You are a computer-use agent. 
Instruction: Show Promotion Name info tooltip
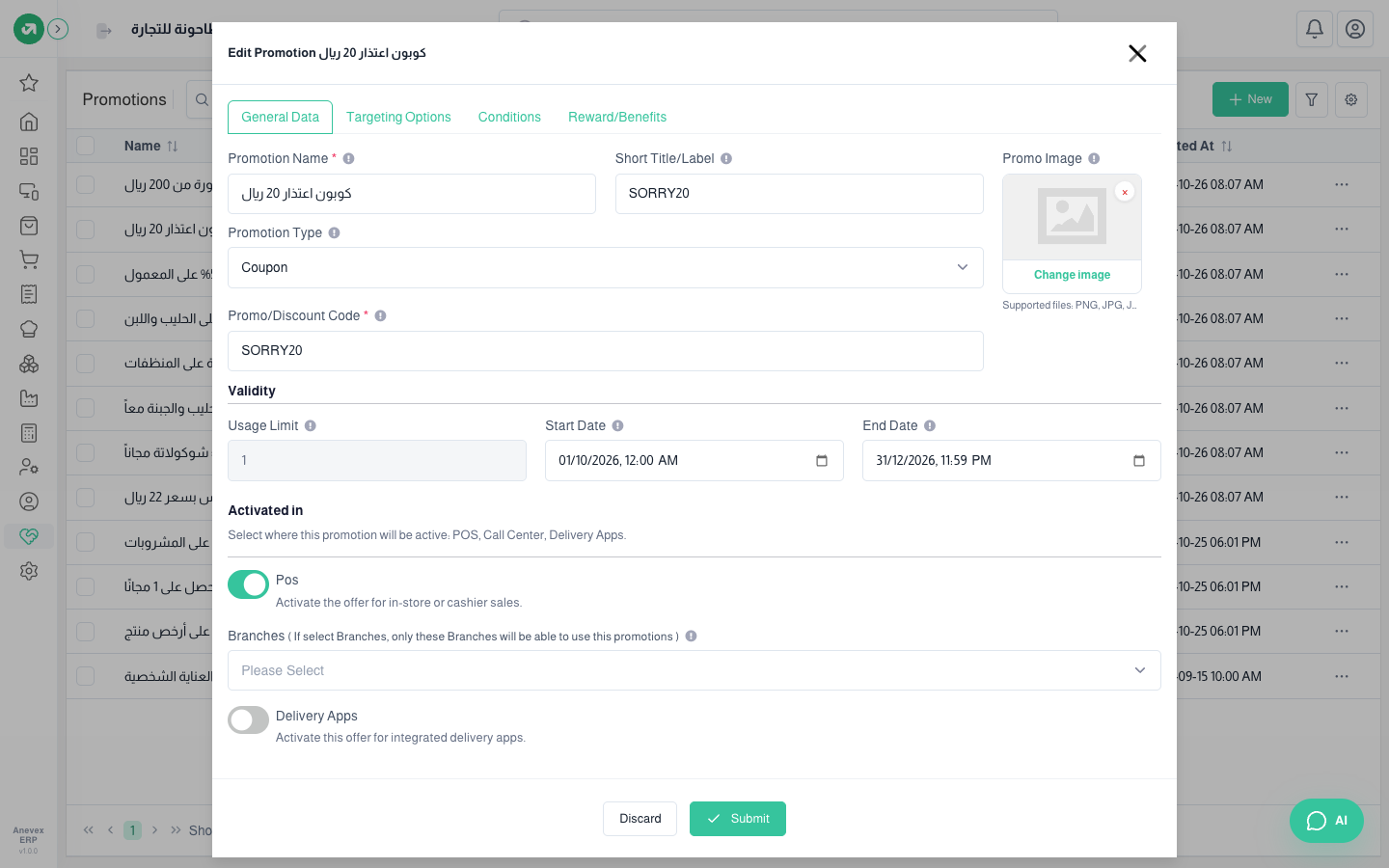pyautogui.click(x=349, y=158)
